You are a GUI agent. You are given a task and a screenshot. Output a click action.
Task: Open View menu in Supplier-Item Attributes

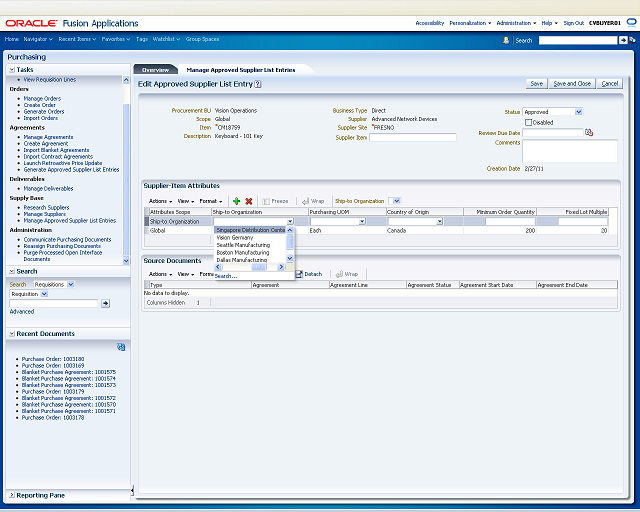186,201
